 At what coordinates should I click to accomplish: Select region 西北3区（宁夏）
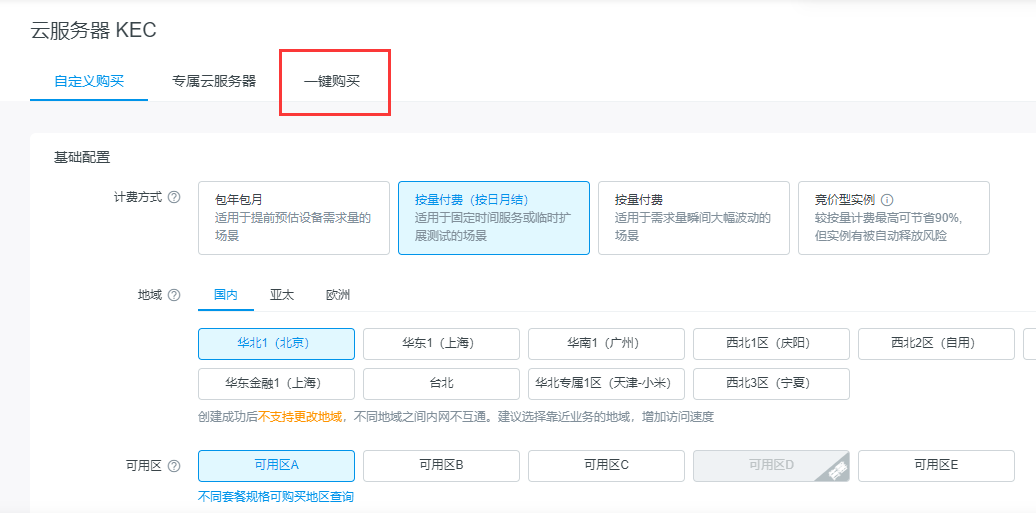coord(771,384)
